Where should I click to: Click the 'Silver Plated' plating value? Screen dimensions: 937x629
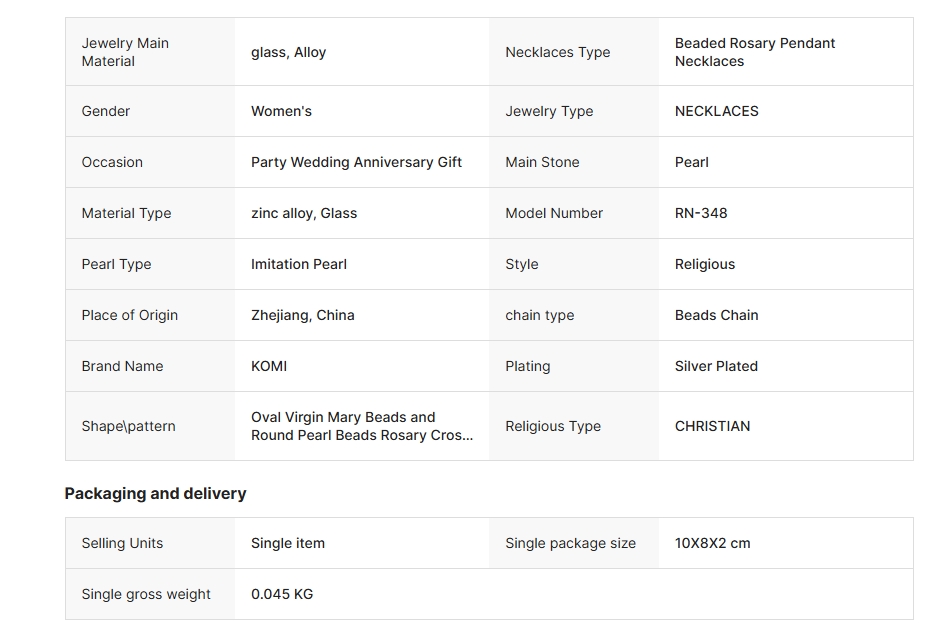click(716, 366)
